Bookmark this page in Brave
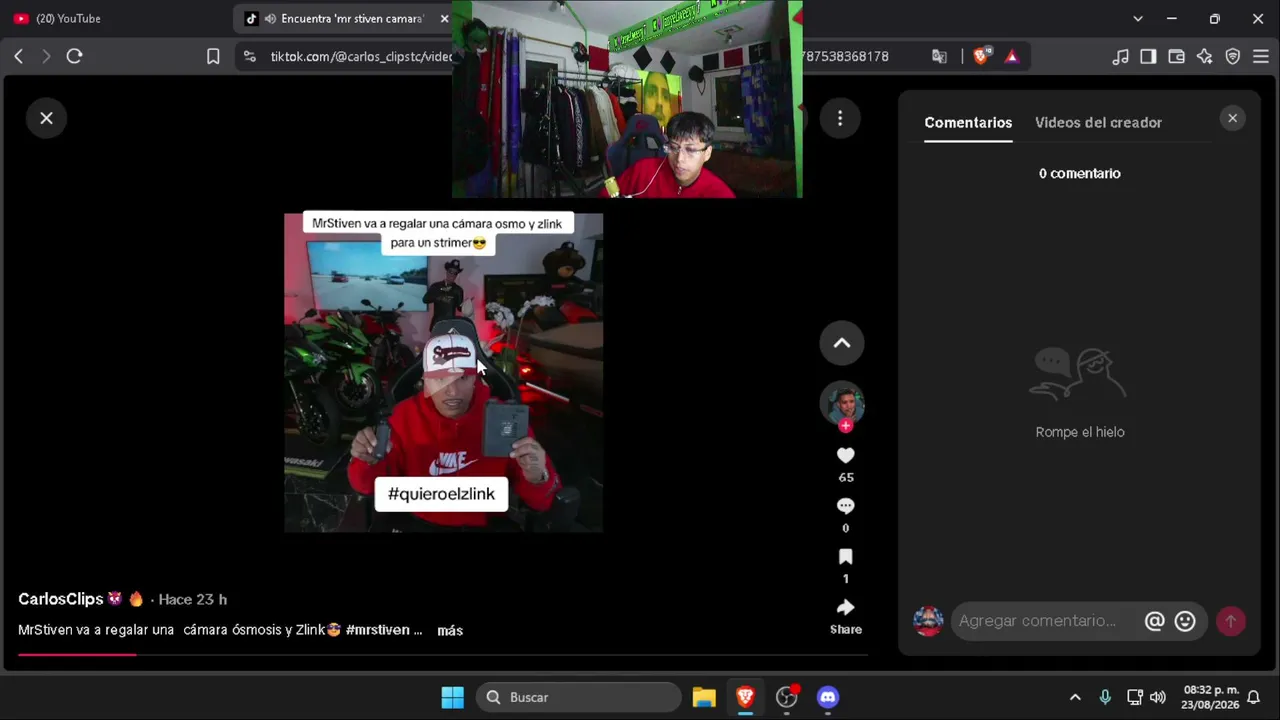 pyautogui.click(x=213, y=56)
